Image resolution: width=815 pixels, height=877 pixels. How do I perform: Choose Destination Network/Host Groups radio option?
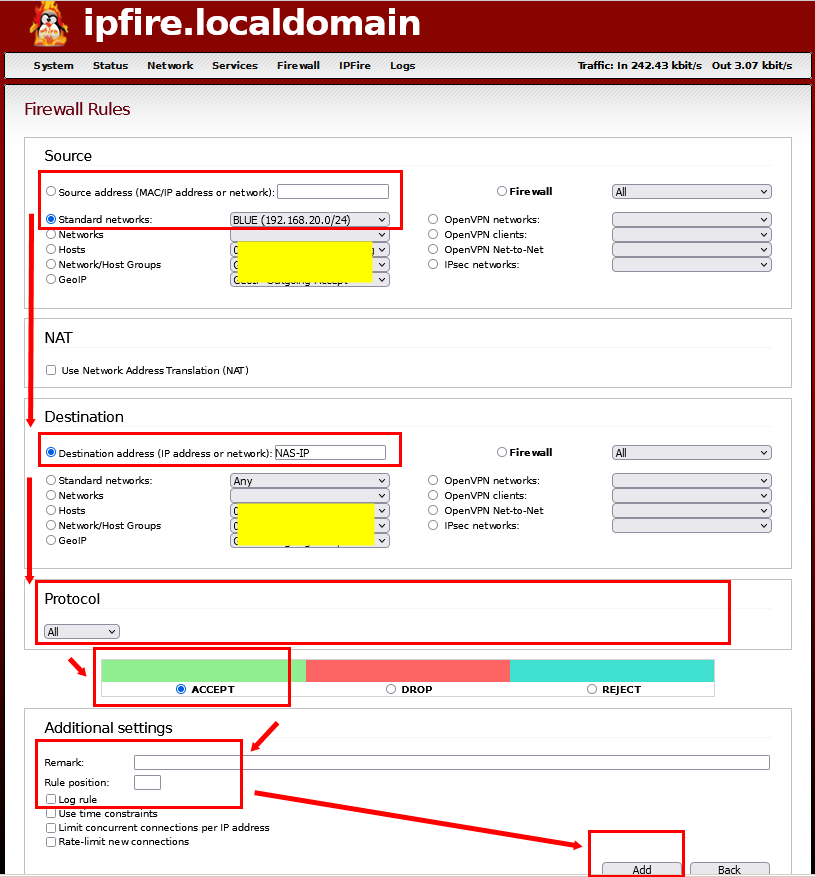(51, 525)
